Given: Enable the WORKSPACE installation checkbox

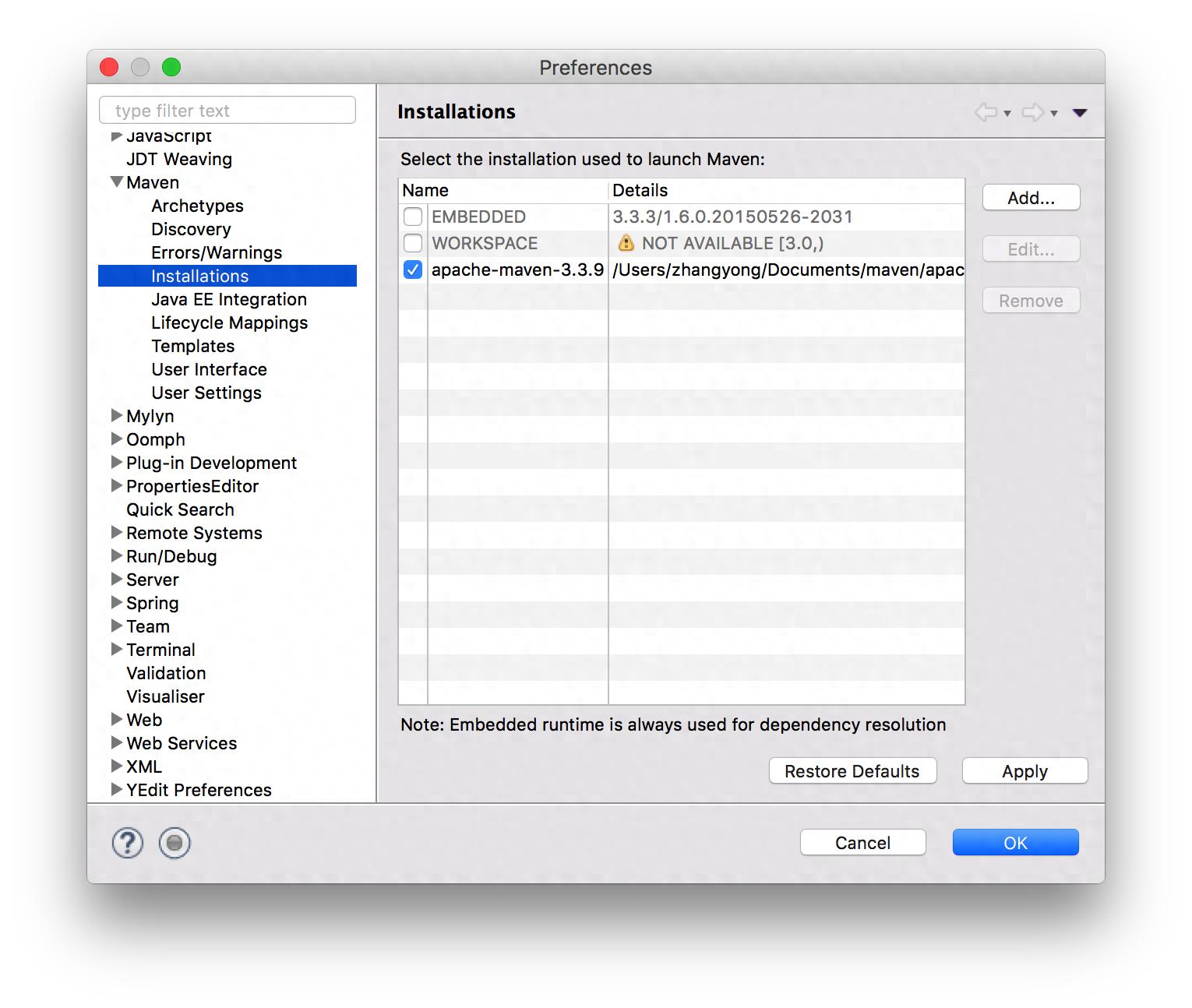Looking at the screenshot, I should pyautogui.click(x=413, y=243).
